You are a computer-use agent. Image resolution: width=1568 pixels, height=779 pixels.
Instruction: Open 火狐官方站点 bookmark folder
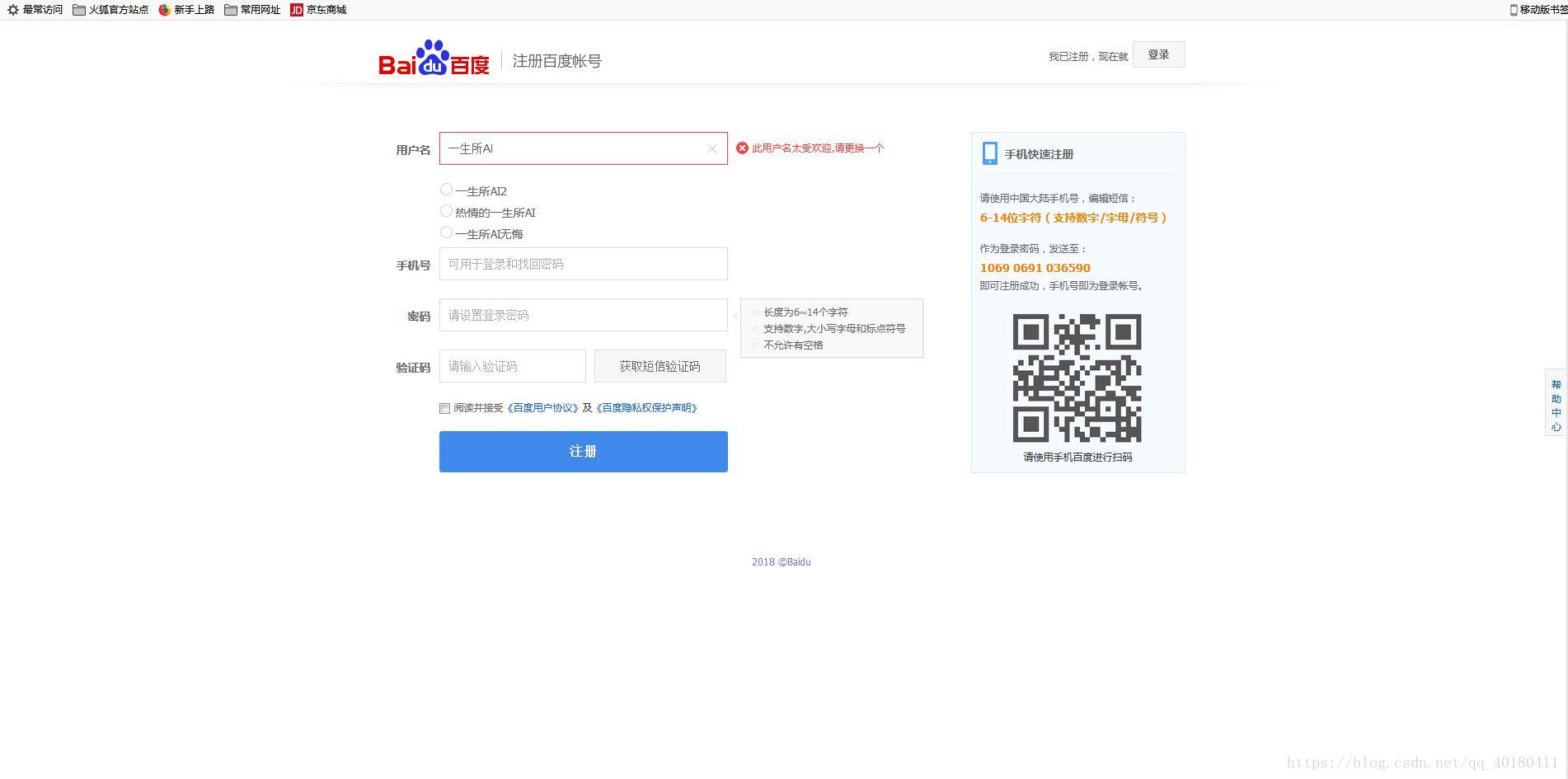[110, 10]
